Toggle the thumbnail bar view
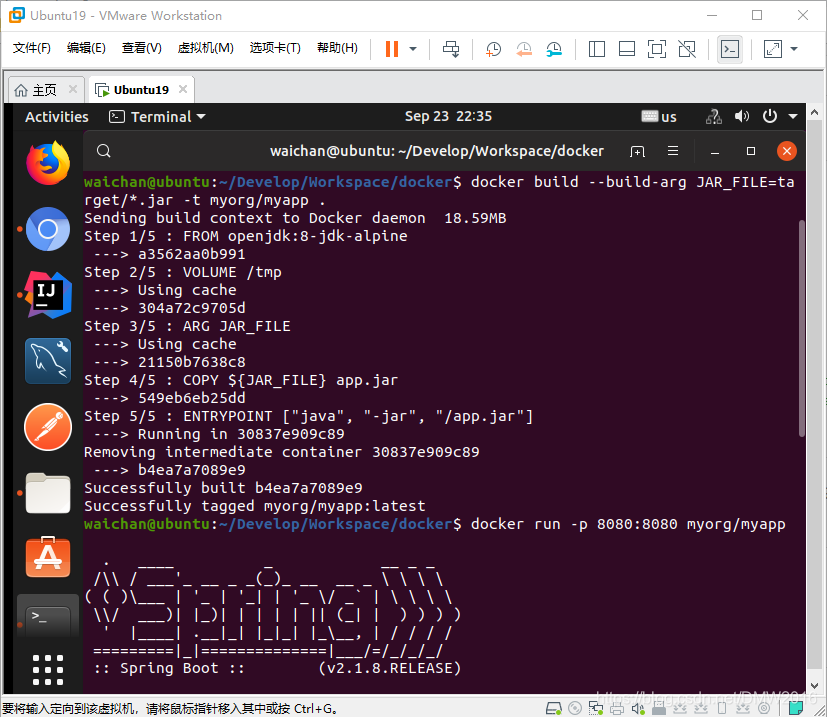The width and height of the screenshot is (827, 717). [627, 49]
